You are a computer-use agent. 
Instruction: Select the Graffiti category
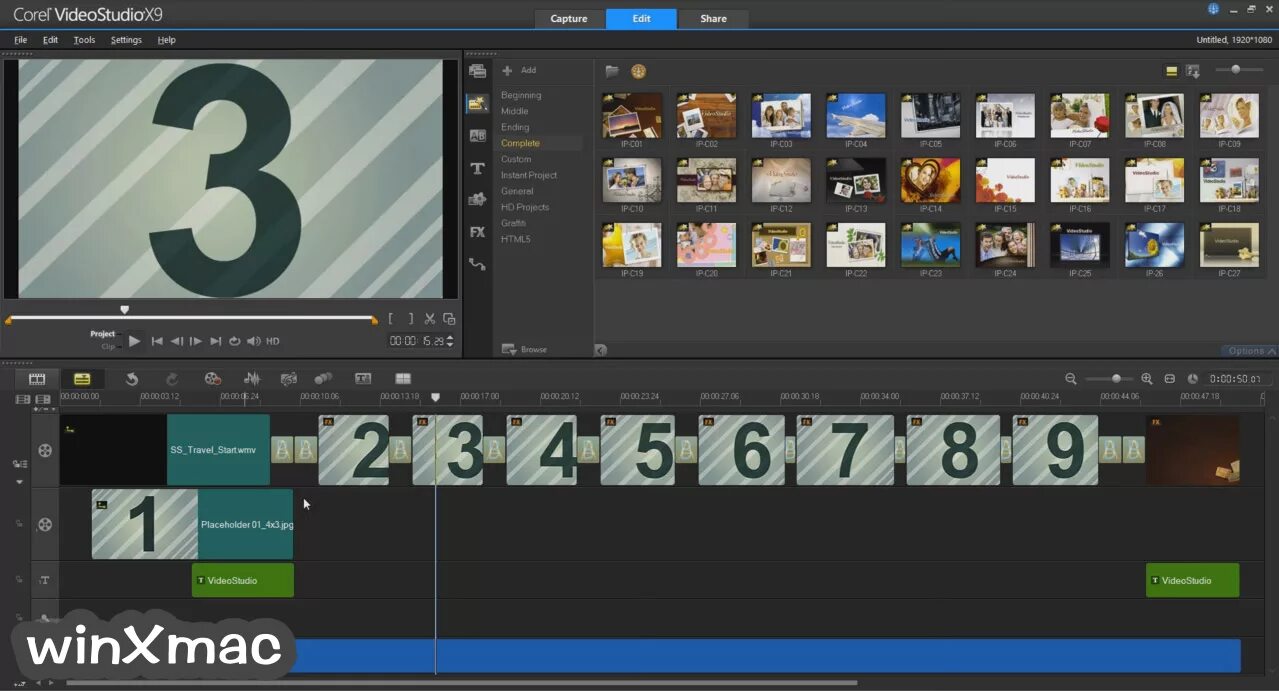[x=513, y=223]
